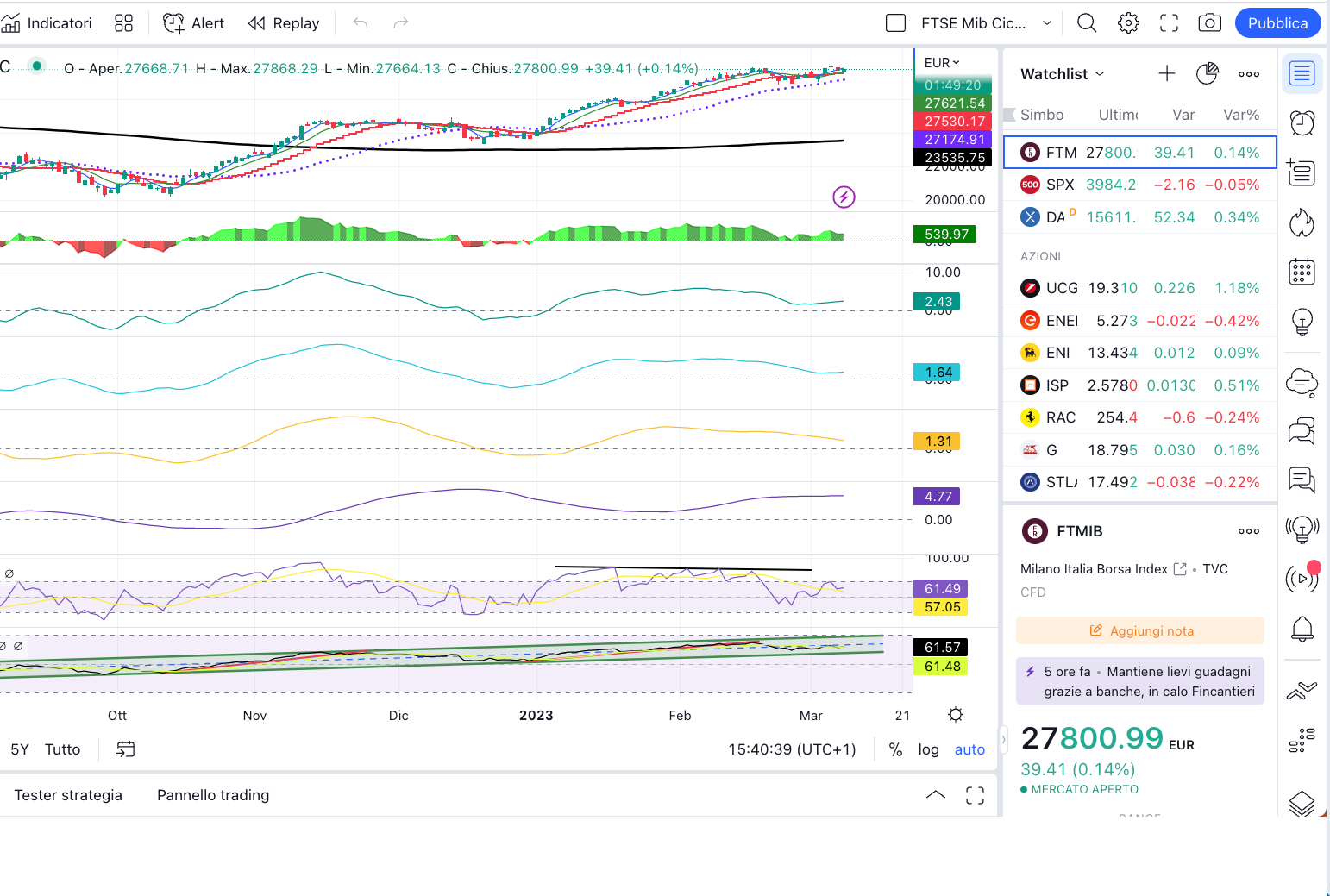Maximize the bottom panel
1330x896 pixels.
coord(975,795)
